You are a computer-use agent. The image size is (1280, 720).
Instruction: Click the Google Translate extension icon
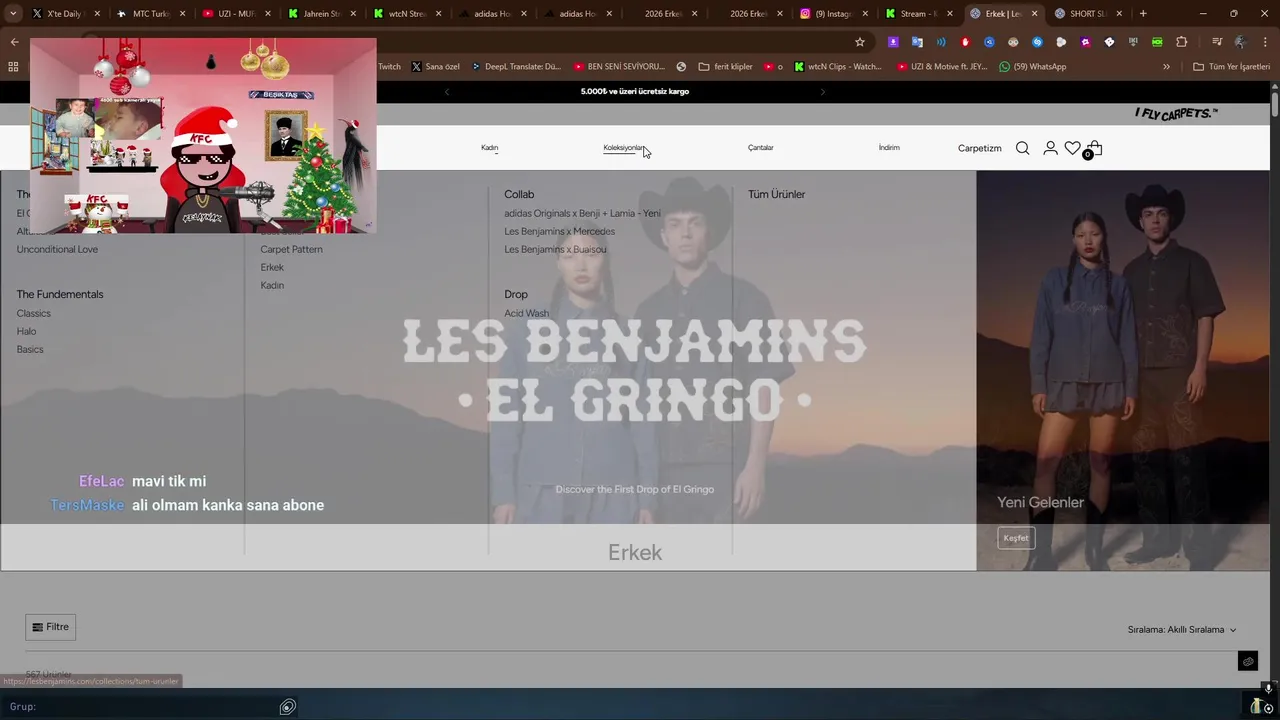(917, 42)
